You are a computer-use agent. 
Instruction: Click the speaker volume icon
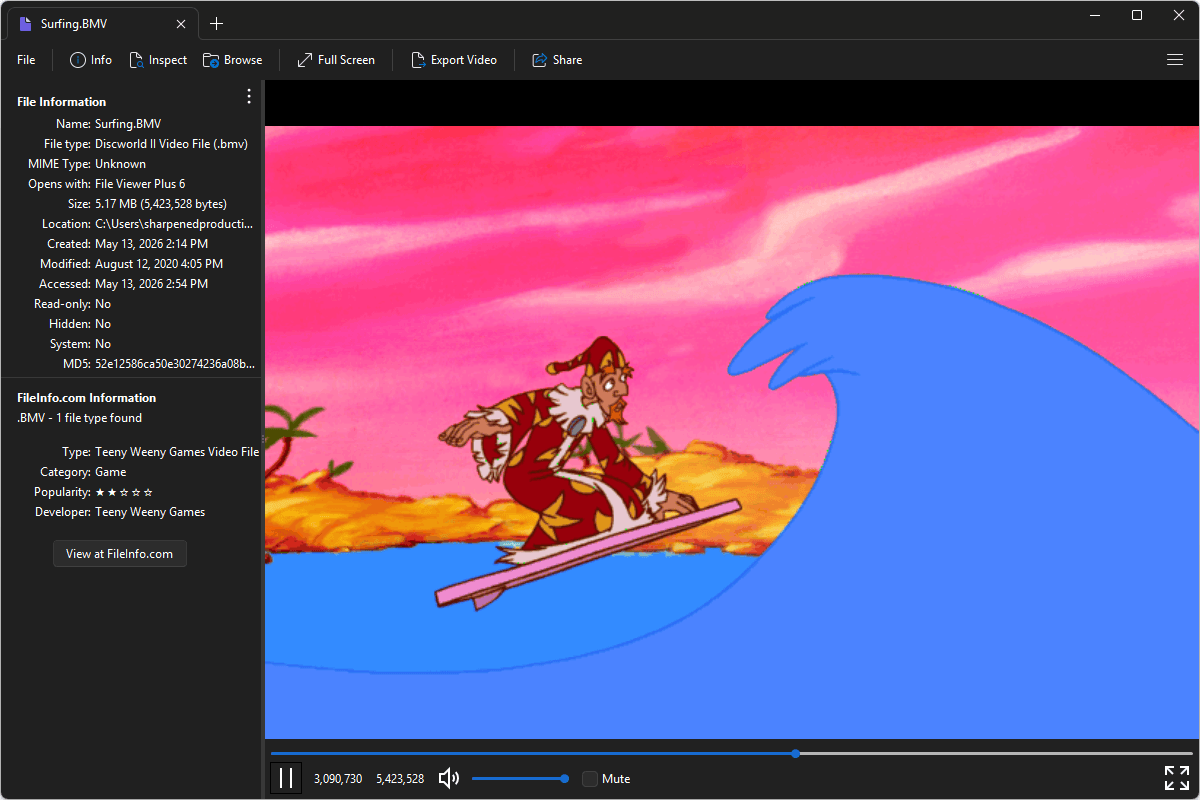[x=449, y=778]
